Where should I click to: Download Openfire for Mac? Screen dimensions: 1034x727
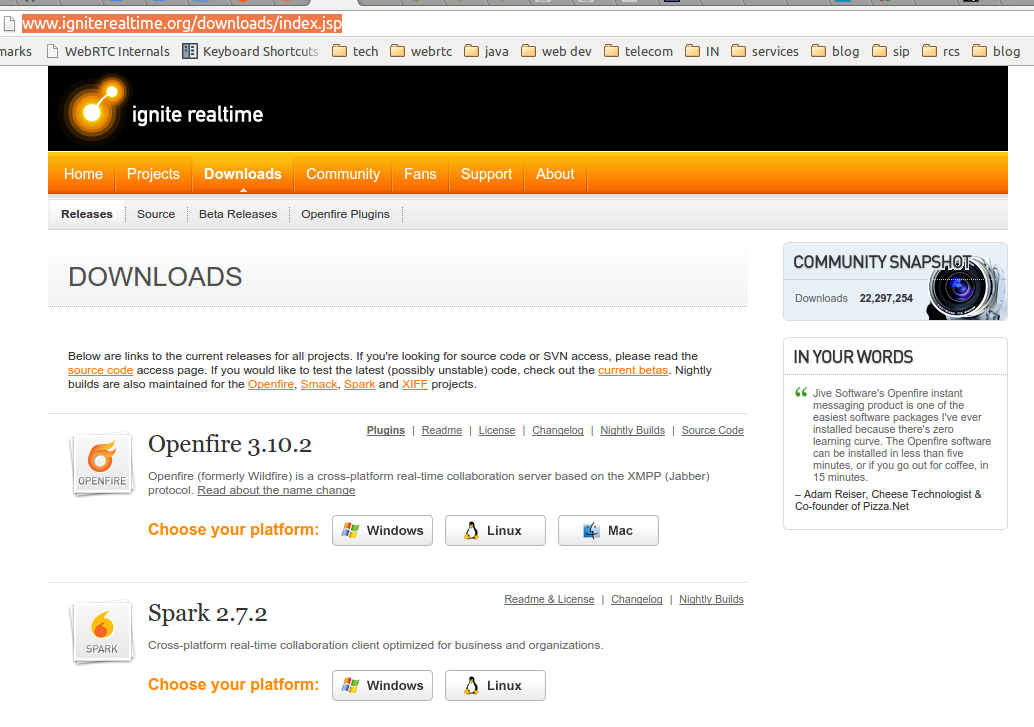[x=608, y=530]
